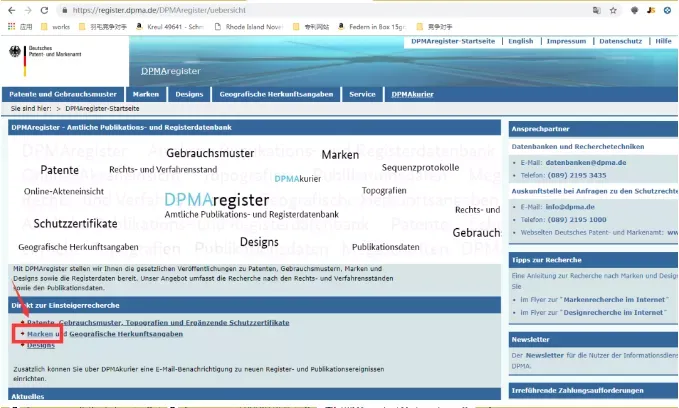Open DPMAregister-Startseite top link

(x=453, y=41)
